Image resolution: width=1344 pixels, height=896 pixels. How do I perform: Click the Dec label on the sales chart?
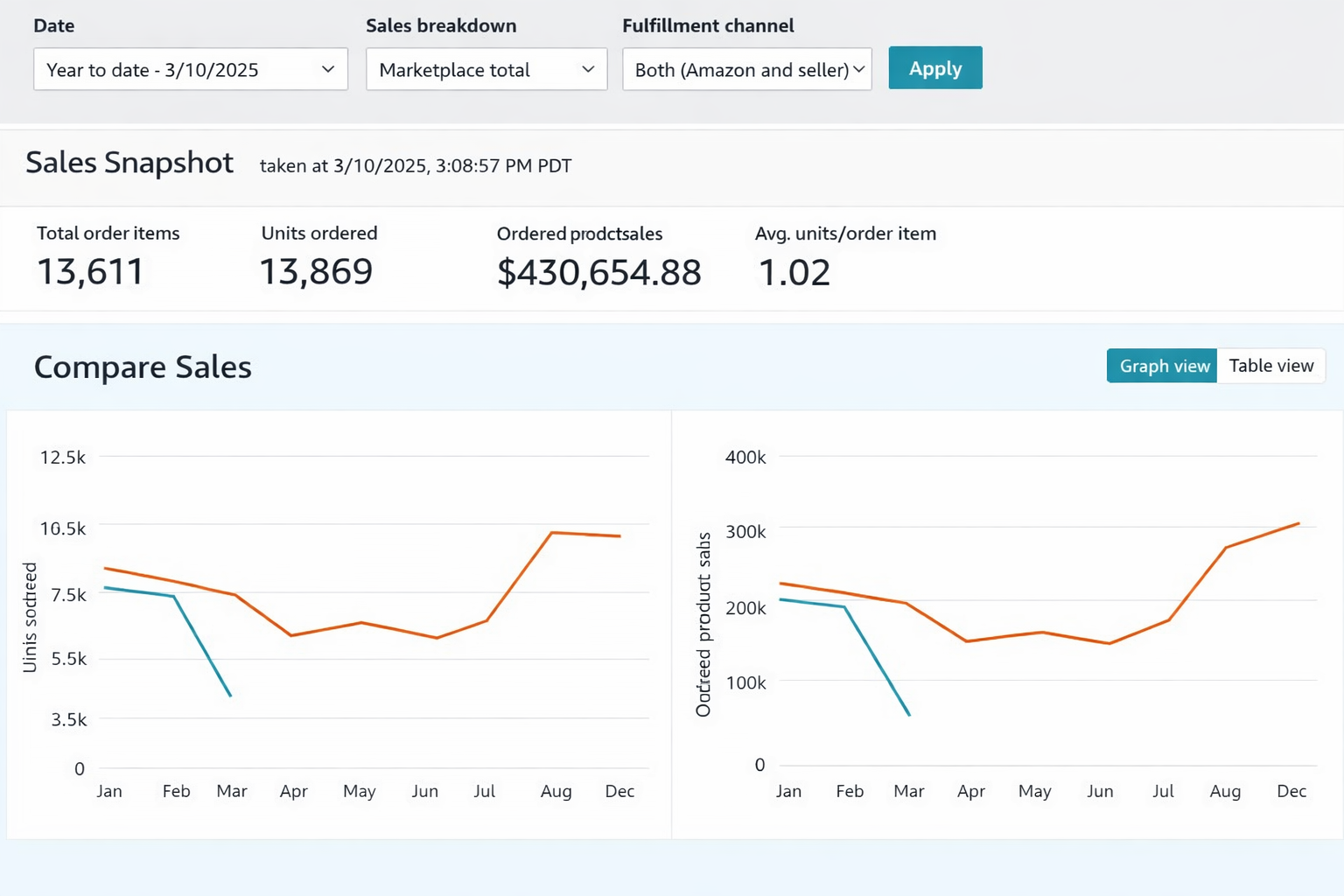[1291, 790]
